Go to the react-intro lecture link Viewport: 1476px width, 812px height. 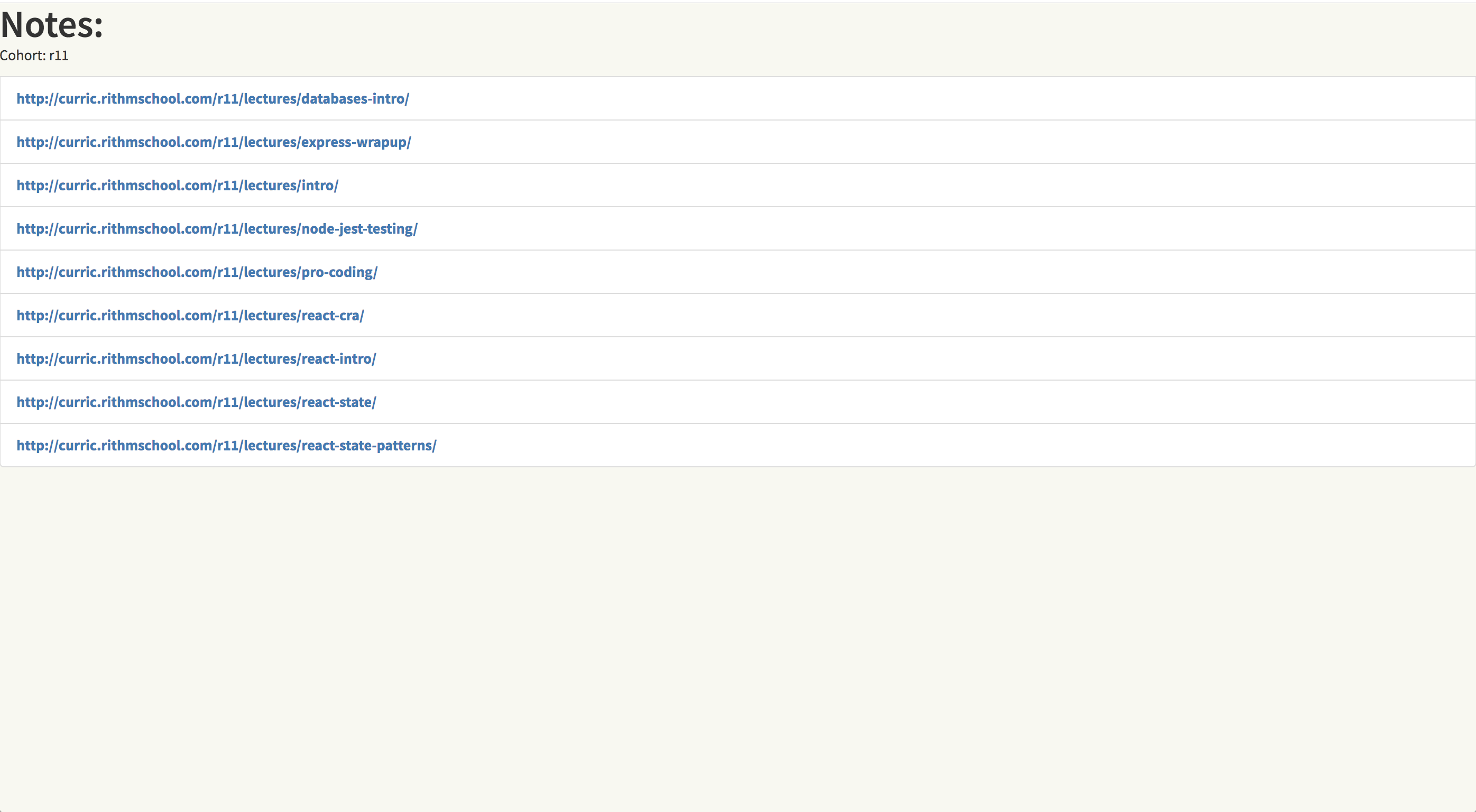point(197,359)
